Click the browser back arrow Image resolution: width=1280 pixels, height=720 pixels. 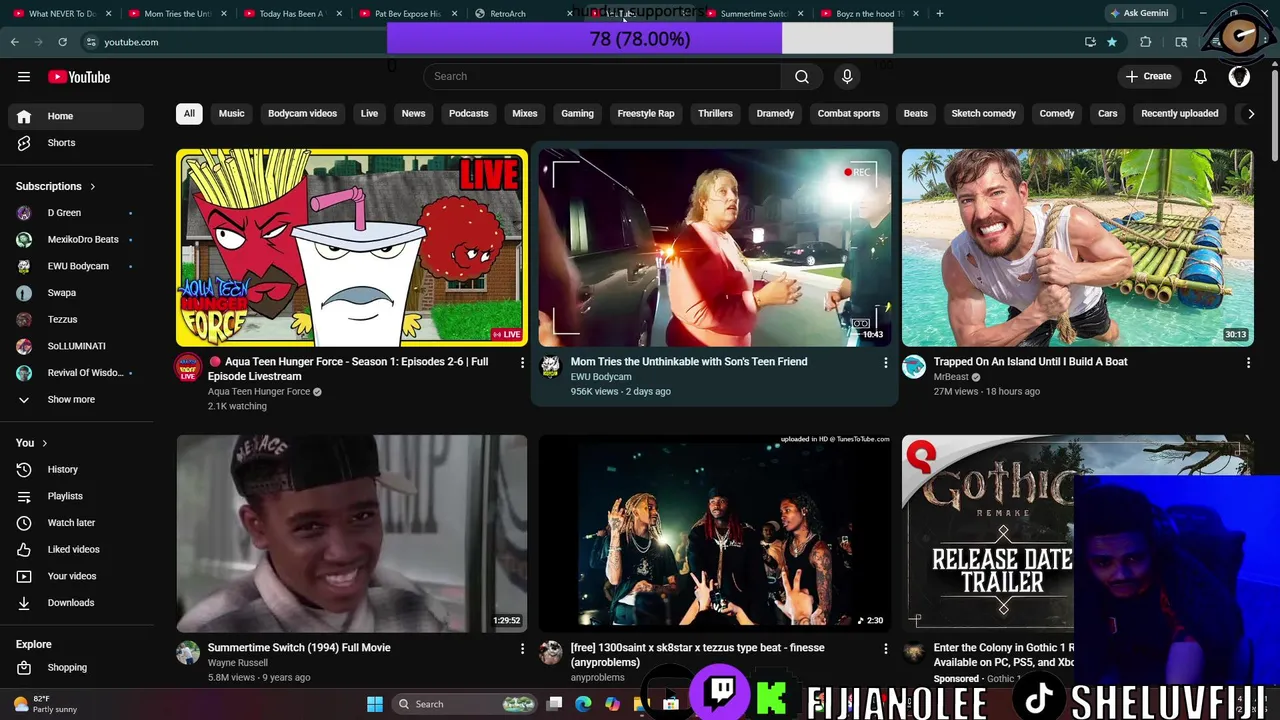pos(15,42)
